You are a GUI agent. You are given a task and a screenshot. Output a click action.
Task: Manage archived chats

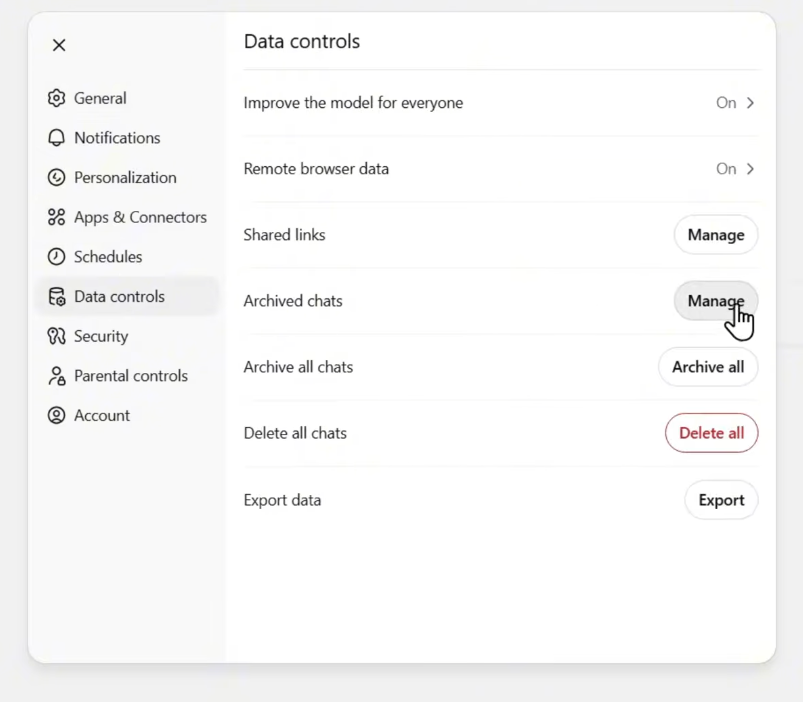pyautogui.click(x=715, y=301)
